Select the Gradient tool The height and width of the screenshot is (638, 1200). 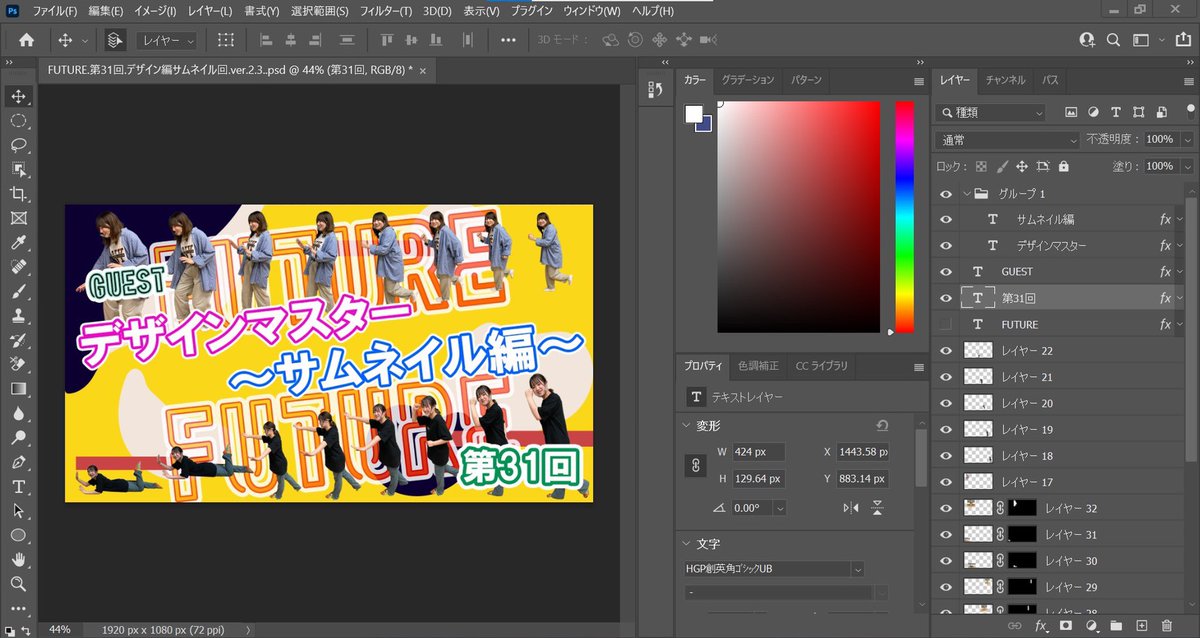[x=19, y=388]
